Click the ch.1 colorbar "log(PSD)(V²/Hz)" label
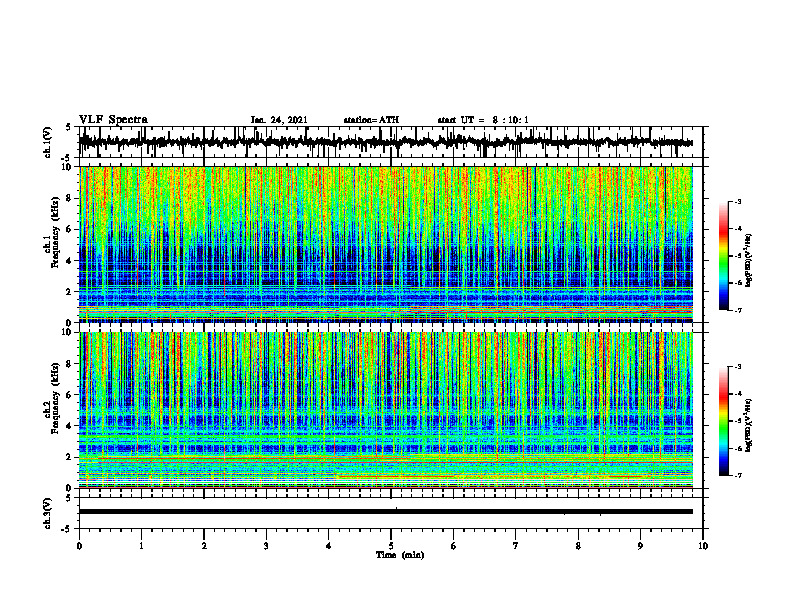The height and width of the screenshot is (612, 792). tap(748, 260)
